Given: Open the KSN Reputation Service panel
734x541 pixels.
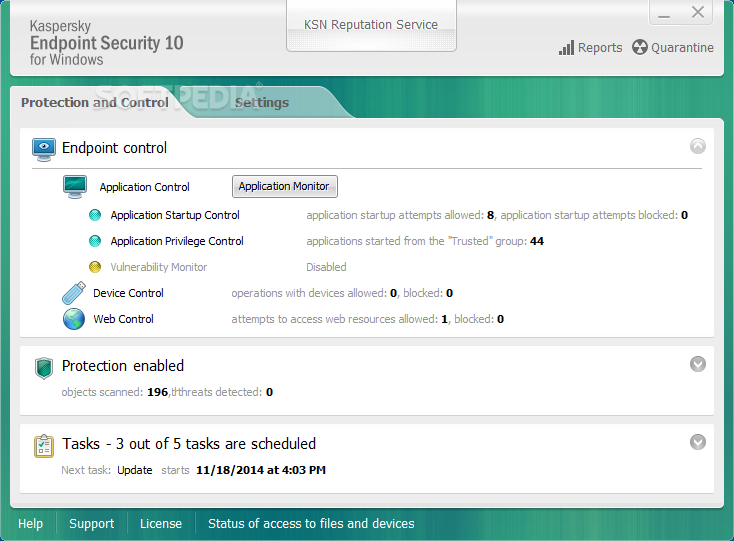Looking at the screenshot, I should (371, 25).
